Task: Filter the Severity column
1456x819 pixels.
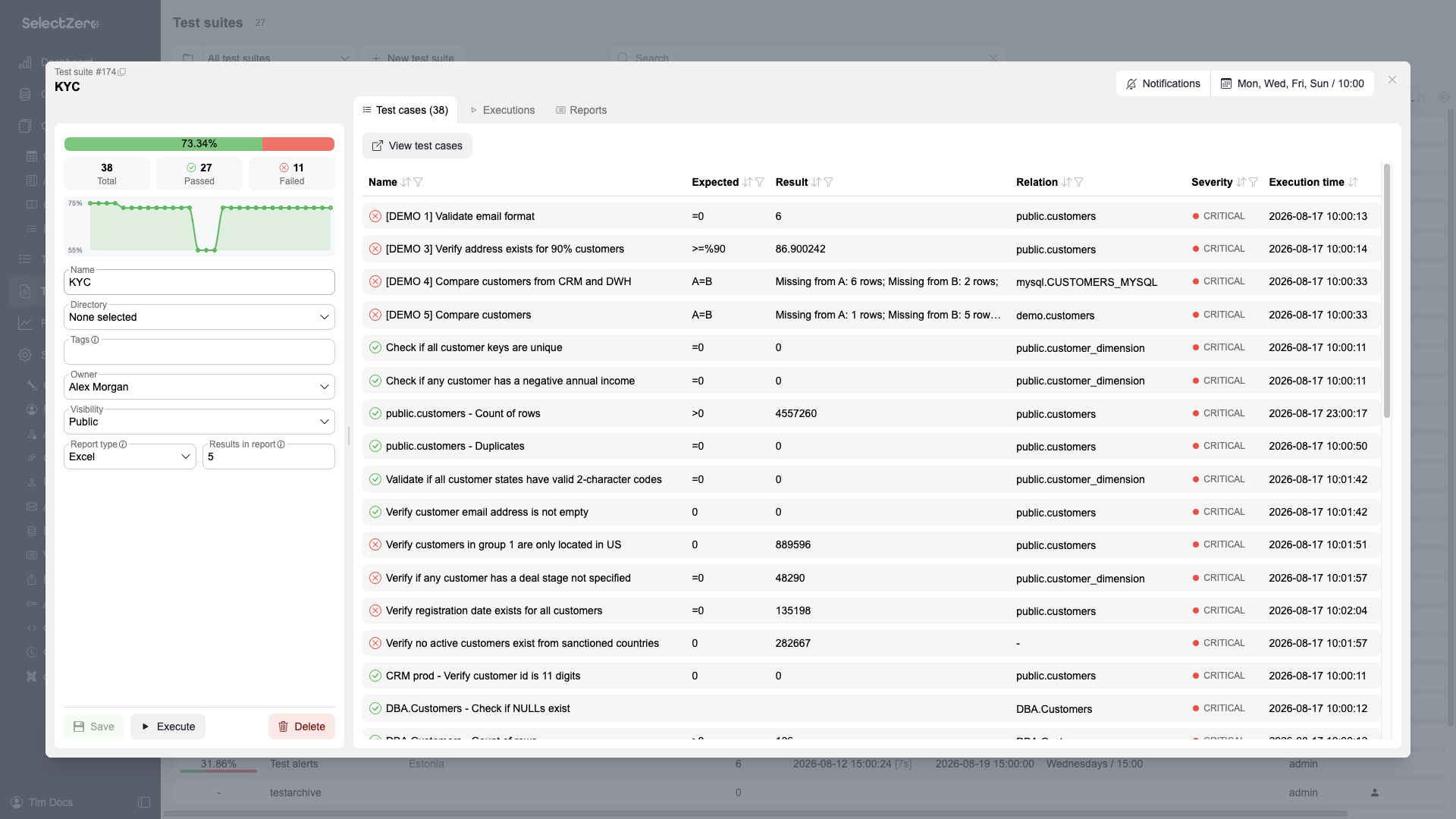Action: tap(1253, 182)
